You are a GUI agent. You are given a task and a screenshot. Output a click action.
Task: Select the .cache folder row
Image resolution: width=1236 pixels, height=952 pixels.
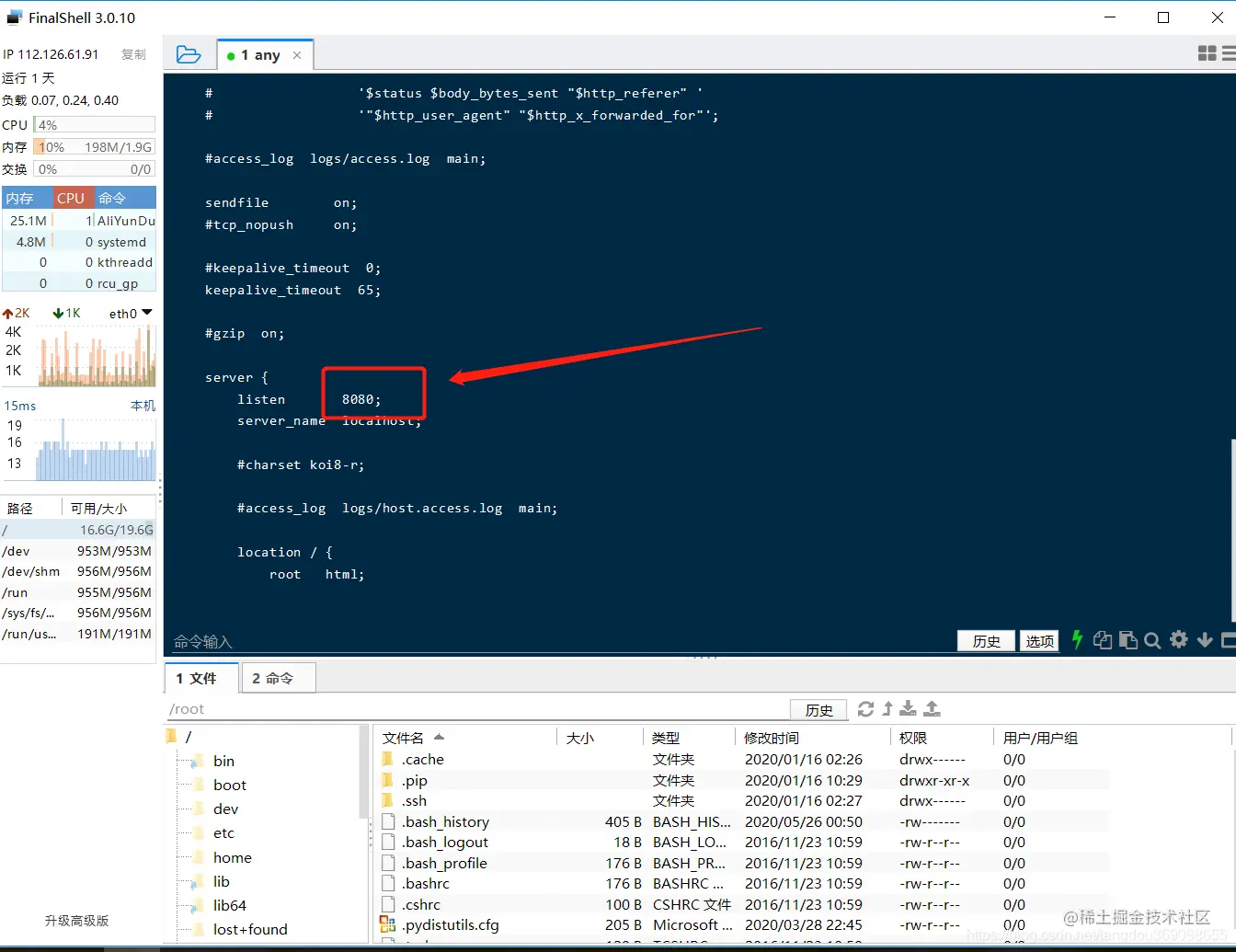click(743, 759)
